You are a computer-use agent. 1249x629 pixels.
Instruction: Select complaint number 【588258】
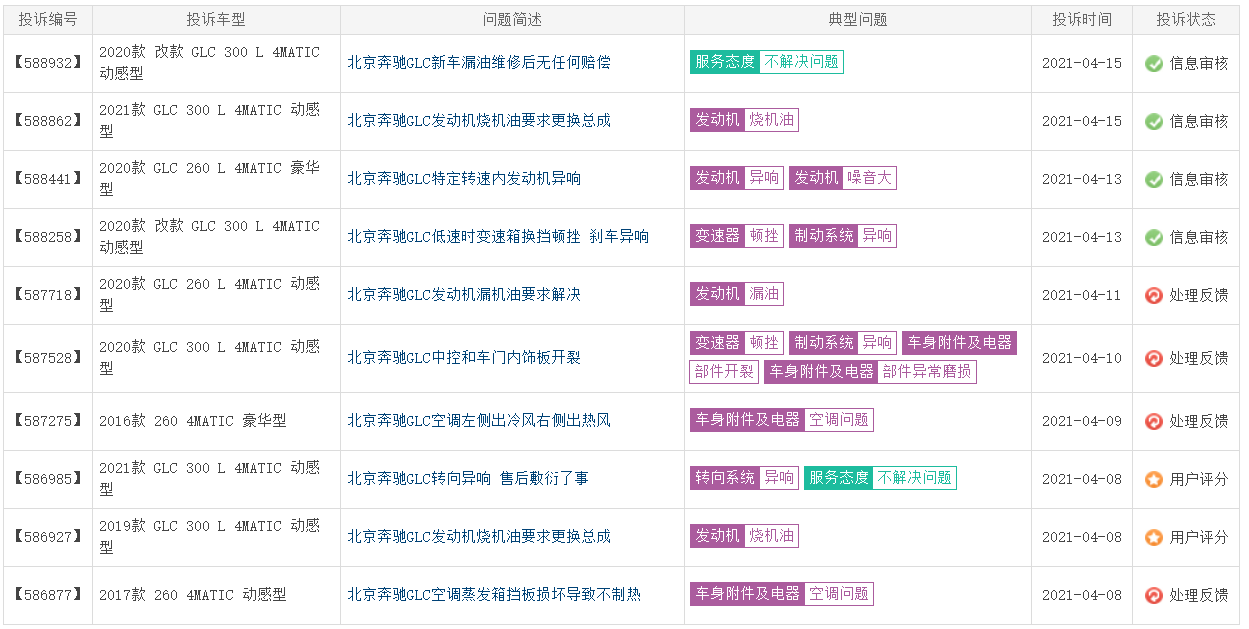pos(47,237)
